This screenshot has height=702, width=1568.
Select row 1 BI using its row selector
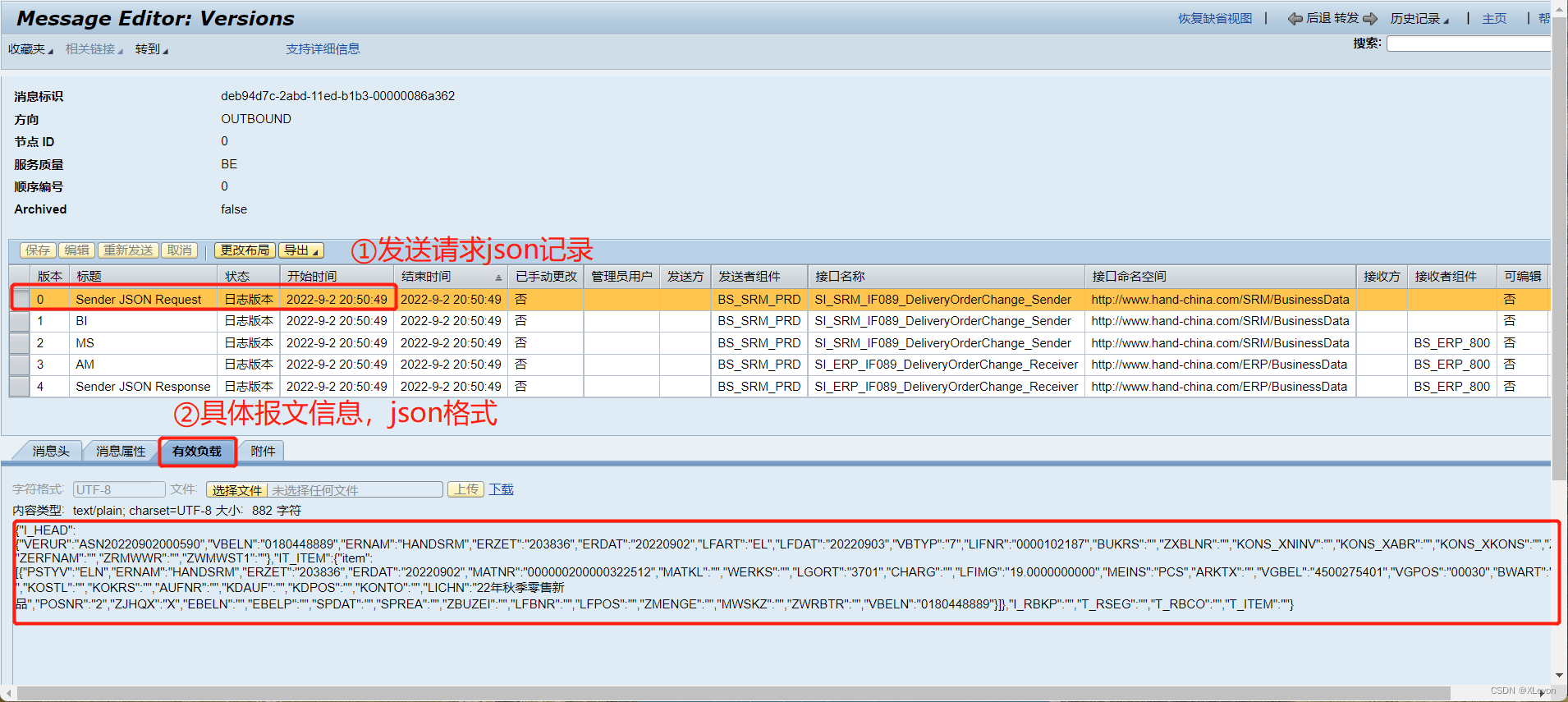[x=20, y=321]
